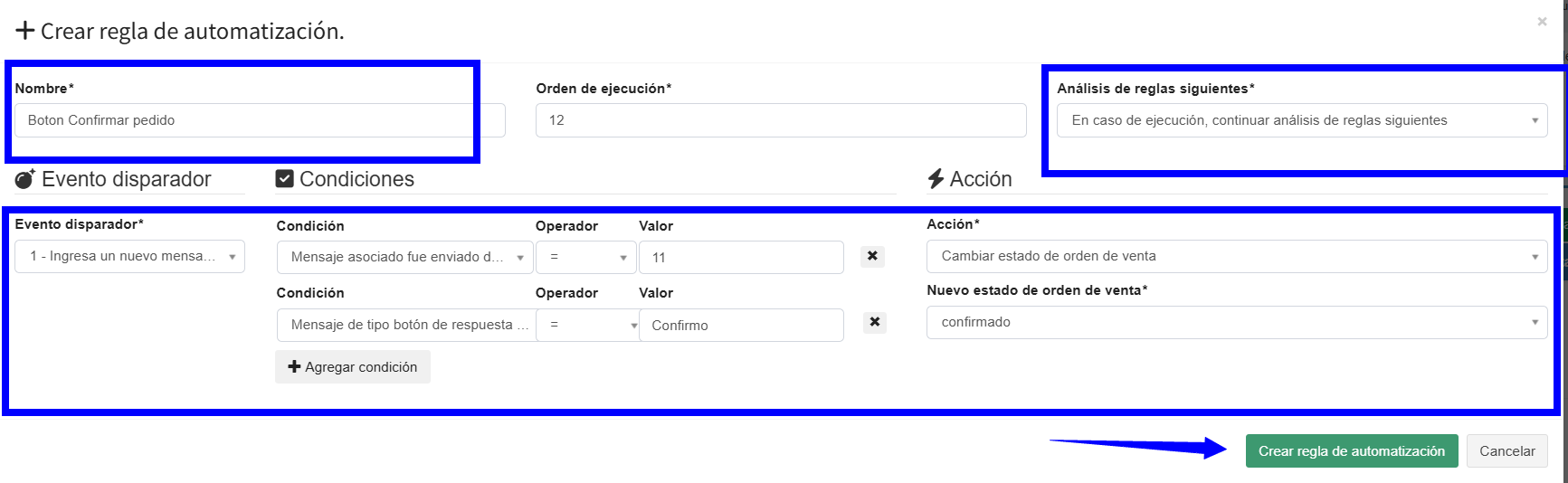Open Nuevo estado de orden dropdown
The image size is (1568, 483).
coord(1236,322)
